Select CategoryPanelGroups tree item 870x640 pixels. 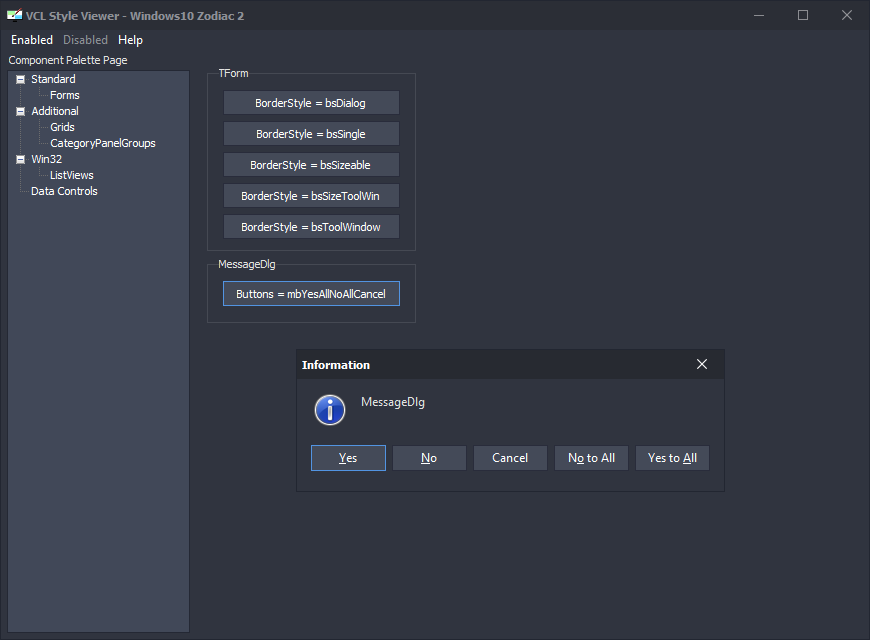[x=103, y=143]
